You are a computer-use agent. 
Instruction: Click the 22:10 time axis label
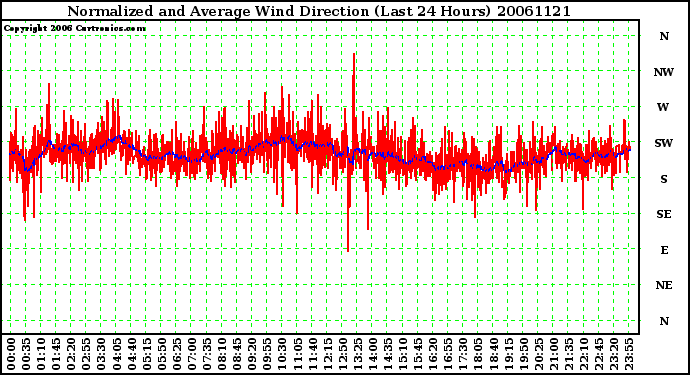pyautogui.click(x=584, y=354)
